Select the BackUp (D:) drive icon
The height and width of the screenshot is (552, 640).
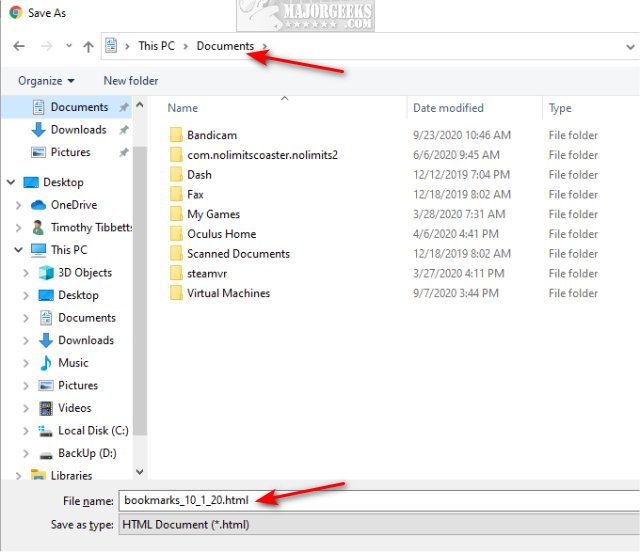coord(46,454)
